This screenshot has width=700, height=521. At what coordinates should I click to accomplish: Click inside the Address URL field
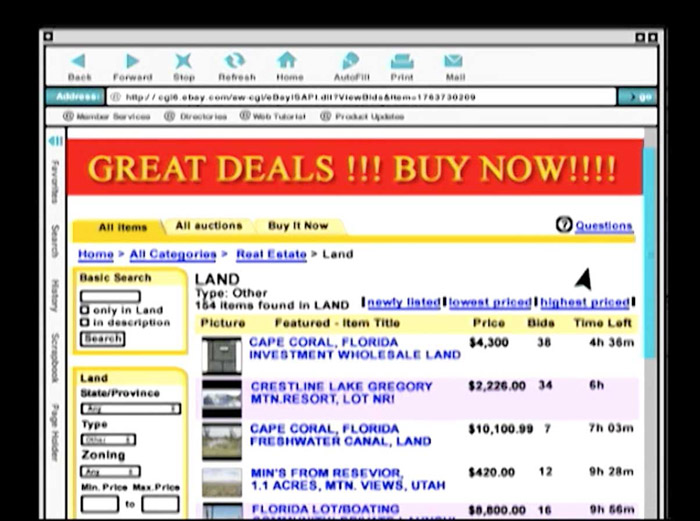[x=361, y=97]
